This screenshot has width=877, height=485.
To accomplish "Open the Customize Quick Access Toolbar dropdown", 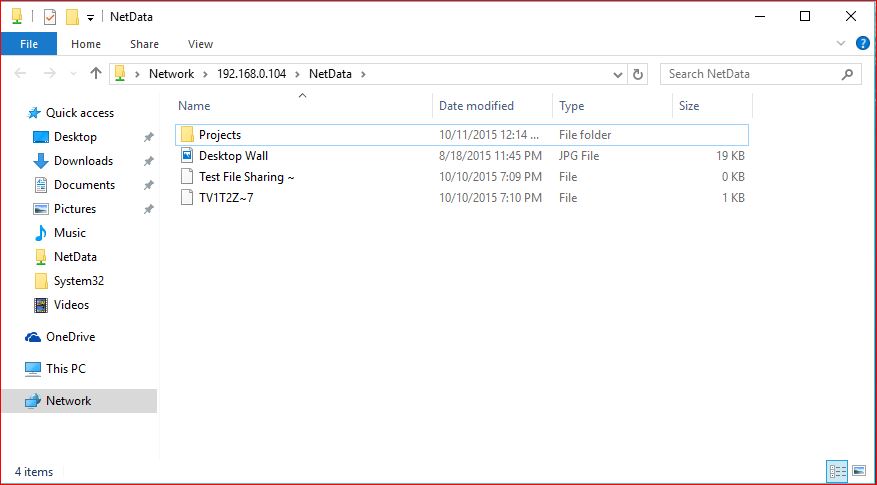I will (x=90, y=18).
